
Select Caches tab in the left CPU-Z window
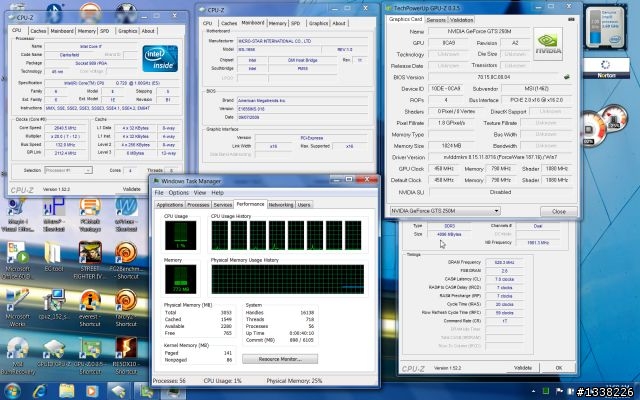click(x=38, y=31)
